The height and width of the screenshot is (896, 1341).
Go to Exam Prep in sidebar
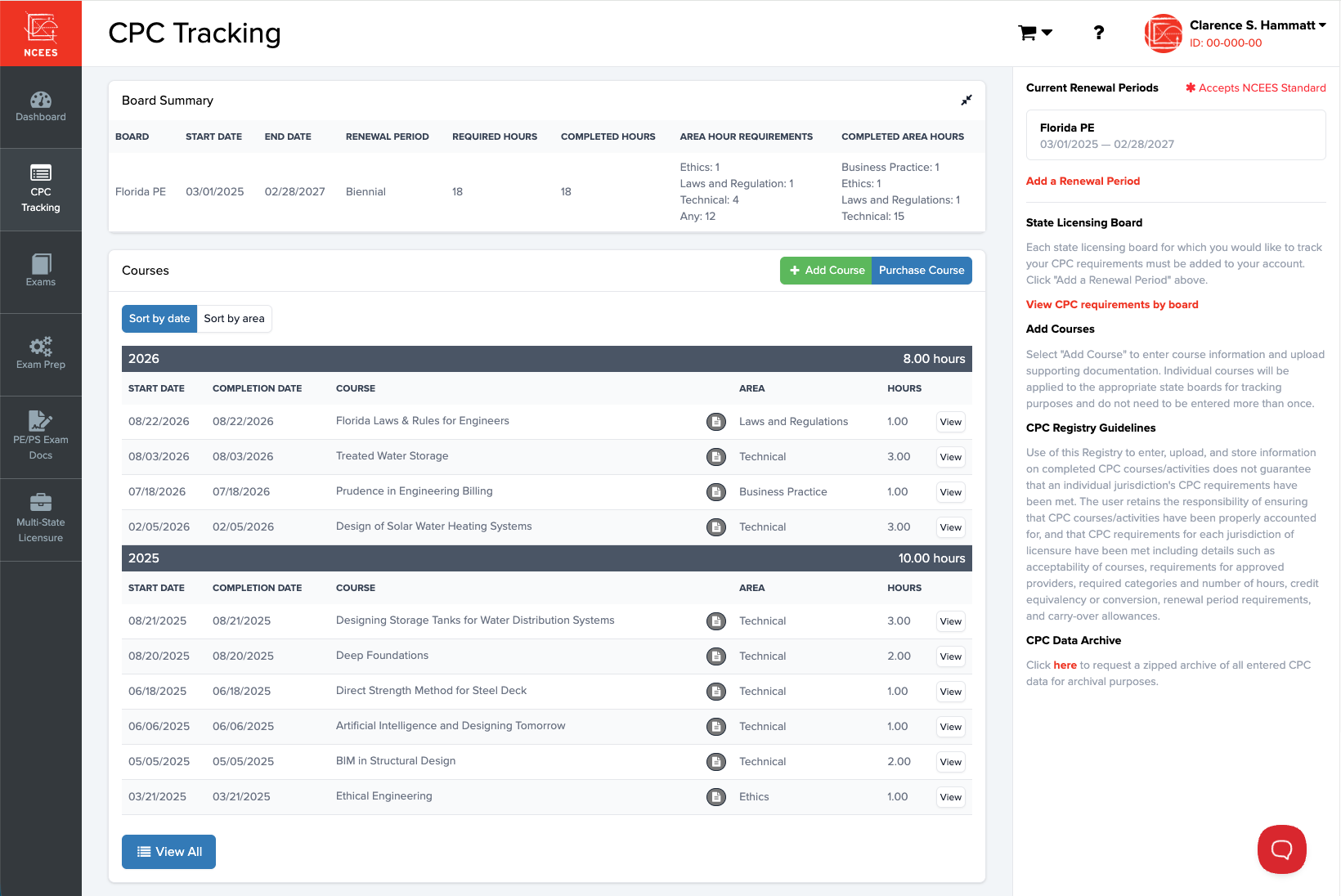[x=41, y=354]
